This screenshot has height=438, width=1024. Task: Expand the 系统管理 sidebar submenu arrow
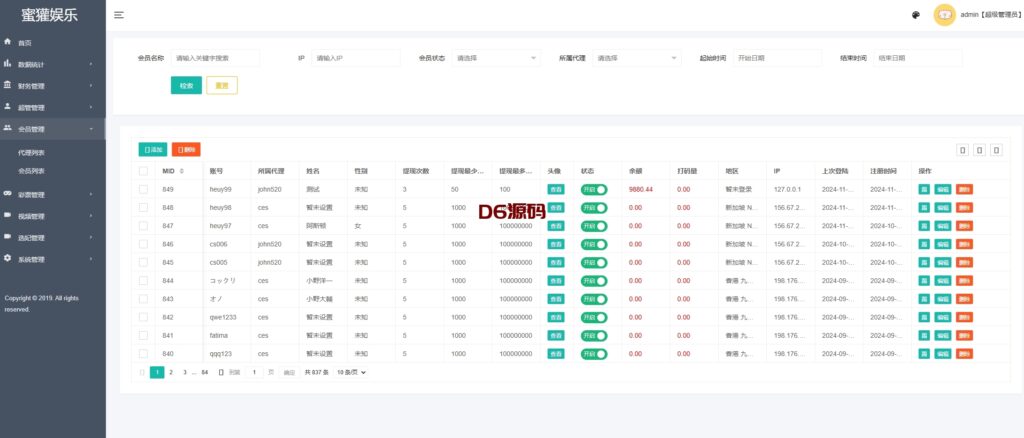91,259
